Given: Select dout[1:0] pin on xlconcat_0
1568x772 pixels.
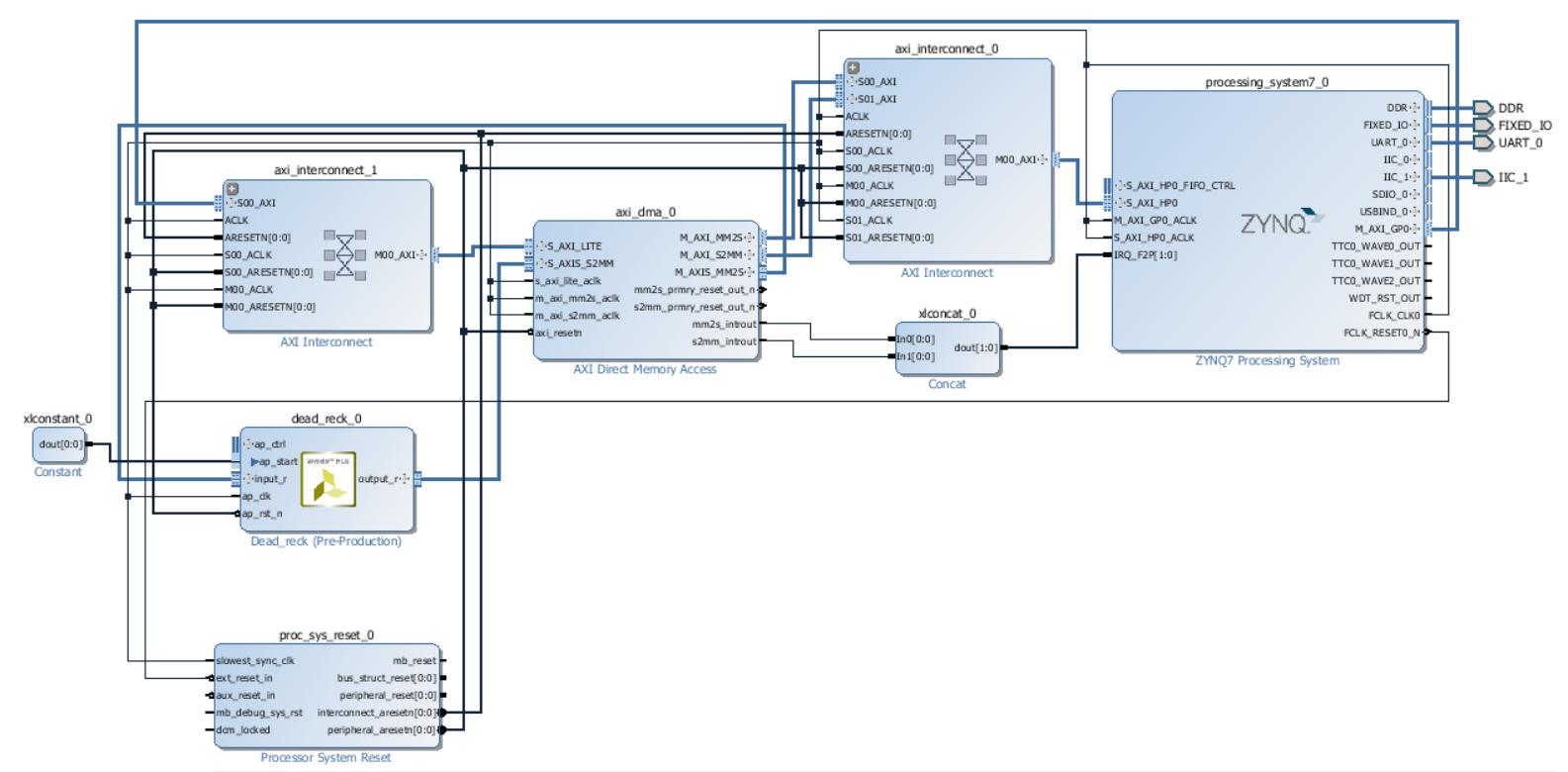Looking at the screenshot, I should [x=975, y=347].
